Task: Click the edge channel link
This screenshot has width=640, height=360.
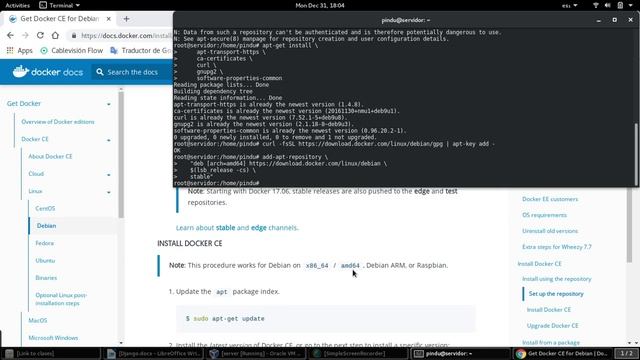Action: [x=259, y=227]
